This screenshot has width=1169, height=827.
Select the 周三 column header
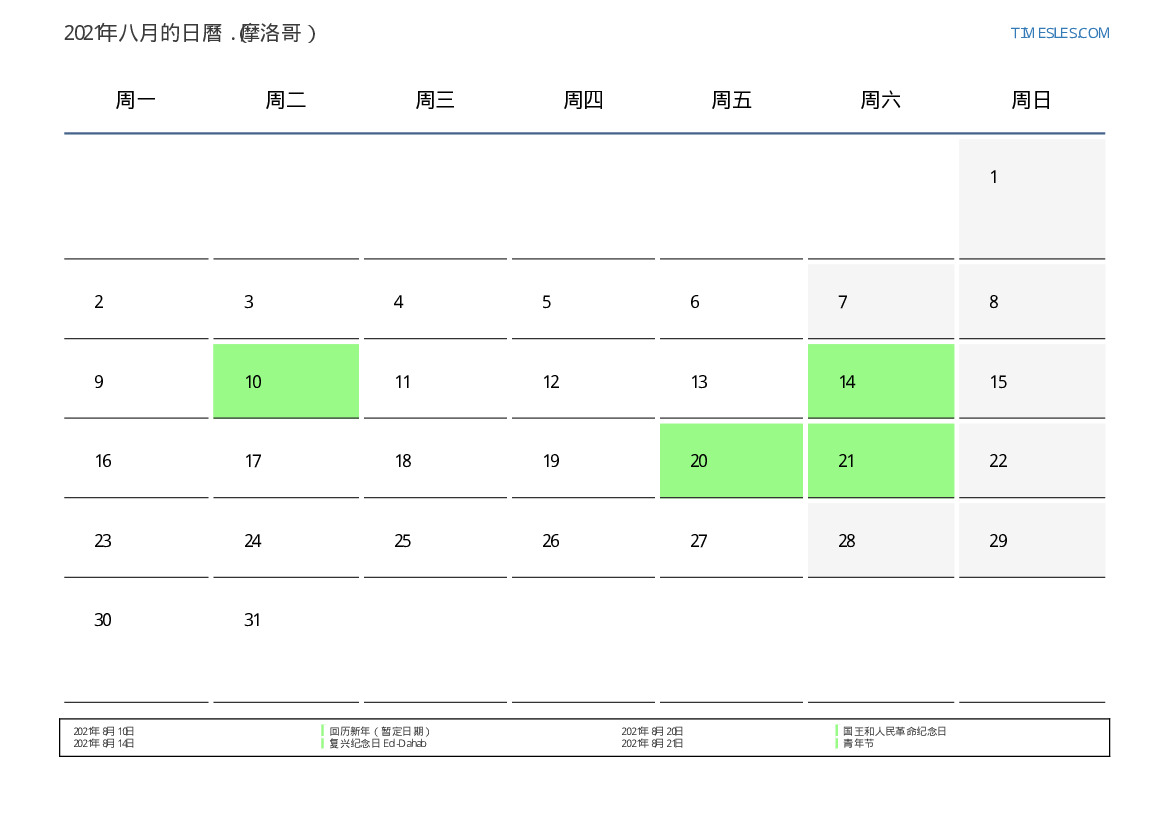click(435, 100)
